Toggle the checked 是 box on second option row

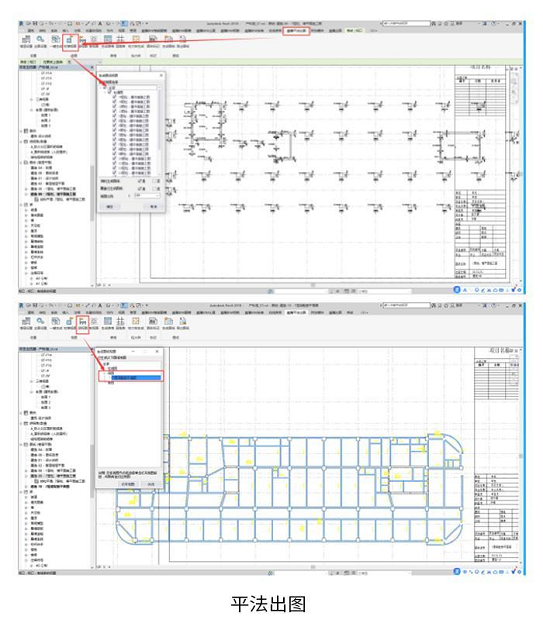(140, 188)
